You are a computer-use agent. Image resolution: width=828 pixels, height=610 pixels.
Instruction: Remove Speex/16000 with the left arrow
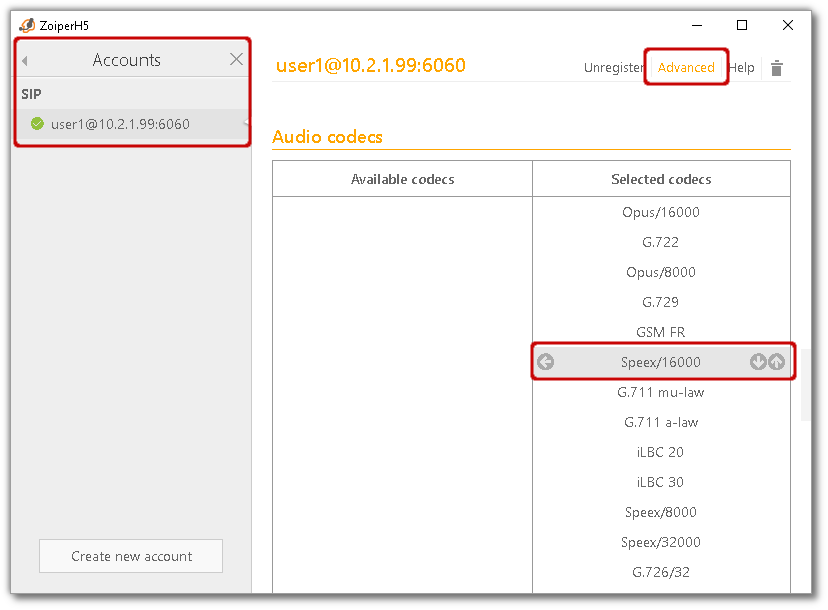[x=545, y=362]
